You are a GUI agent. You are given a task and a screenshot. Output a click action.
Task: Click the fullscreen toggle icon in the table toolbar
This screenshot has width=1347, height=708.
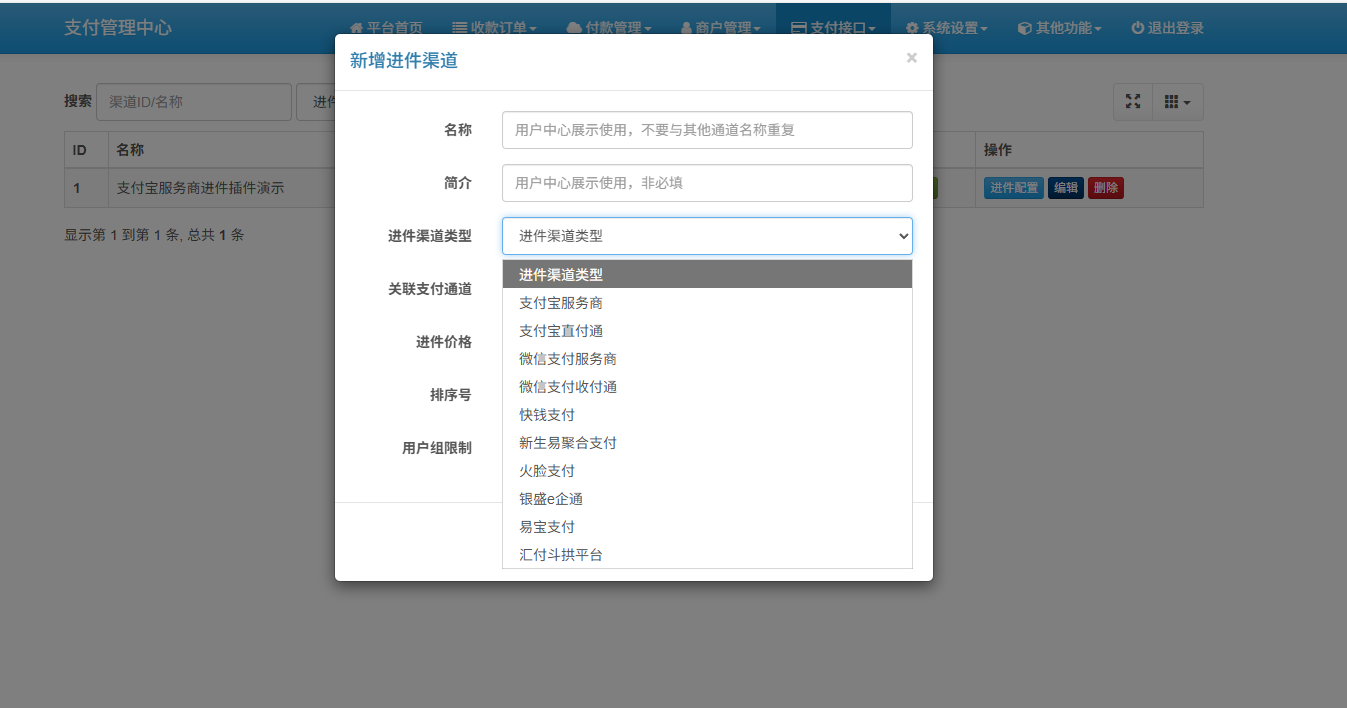(x=1133, y=102)
